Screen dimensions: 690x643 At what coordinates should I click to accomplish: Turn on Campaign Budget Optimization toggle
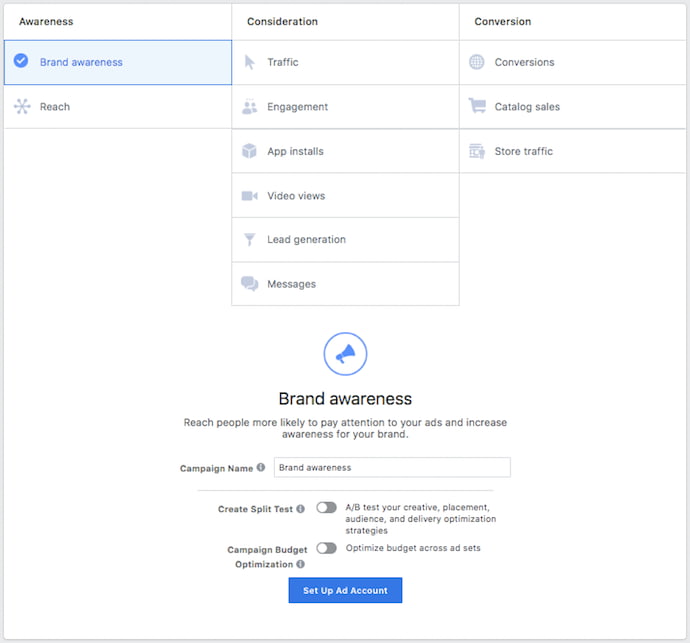(x=326, y=548)
